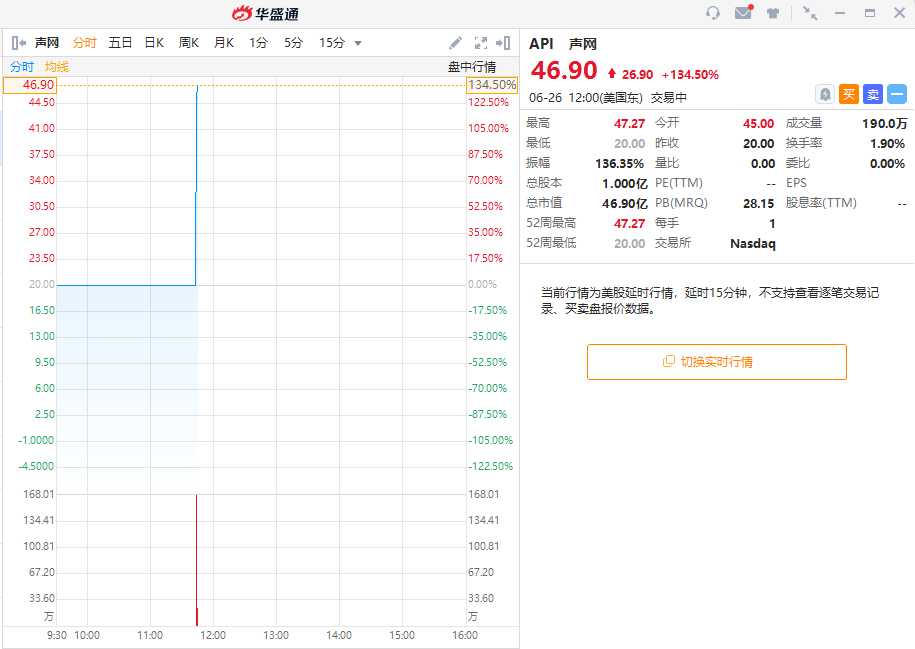Screen dimensions: 915x649
Task: Switch to 月K chart tab
Action: pos(223,43)
